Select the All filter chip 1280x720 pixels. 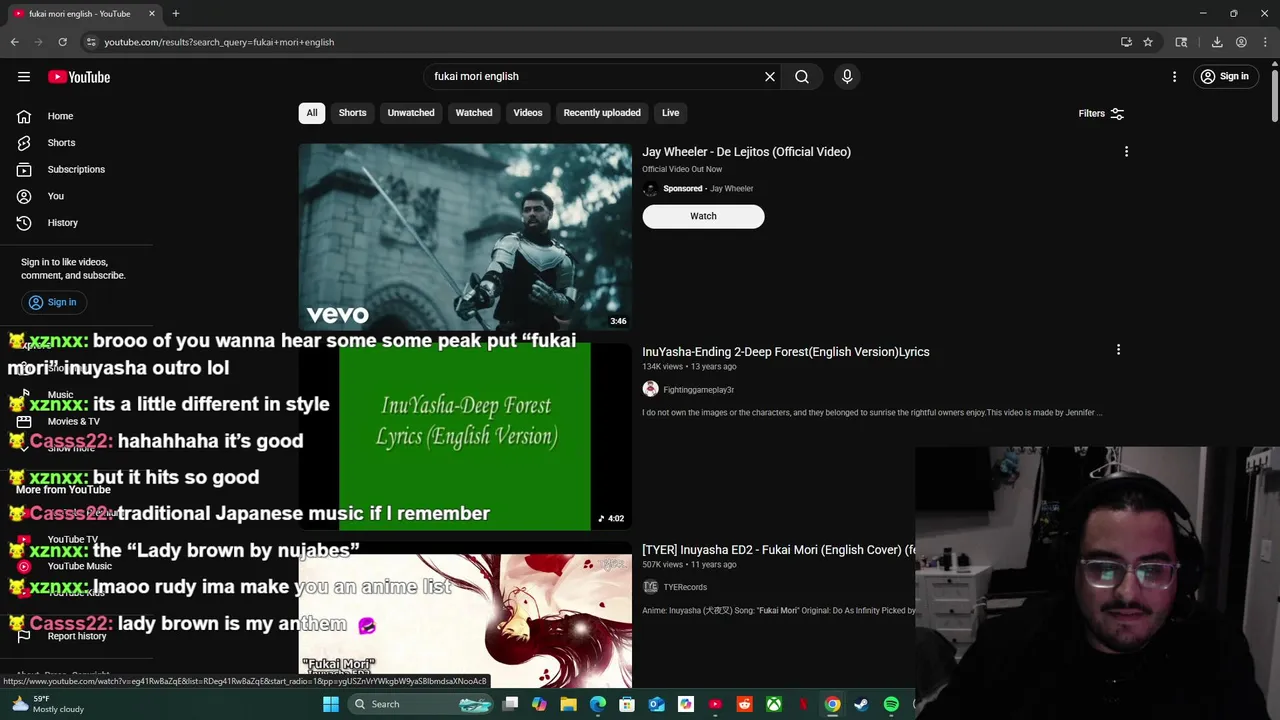coord(312,113)
